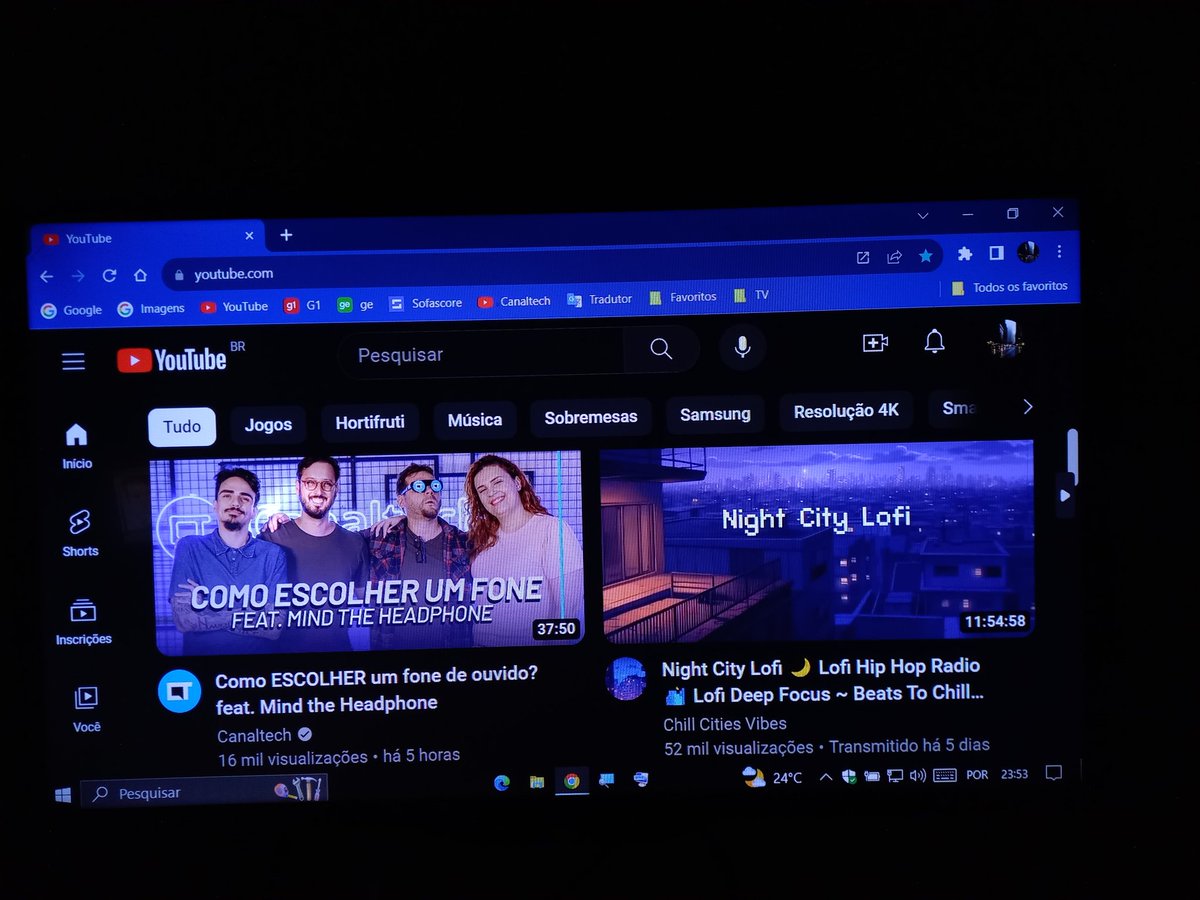Open Chrome three-dot menu

click(x=1060, y=251)
